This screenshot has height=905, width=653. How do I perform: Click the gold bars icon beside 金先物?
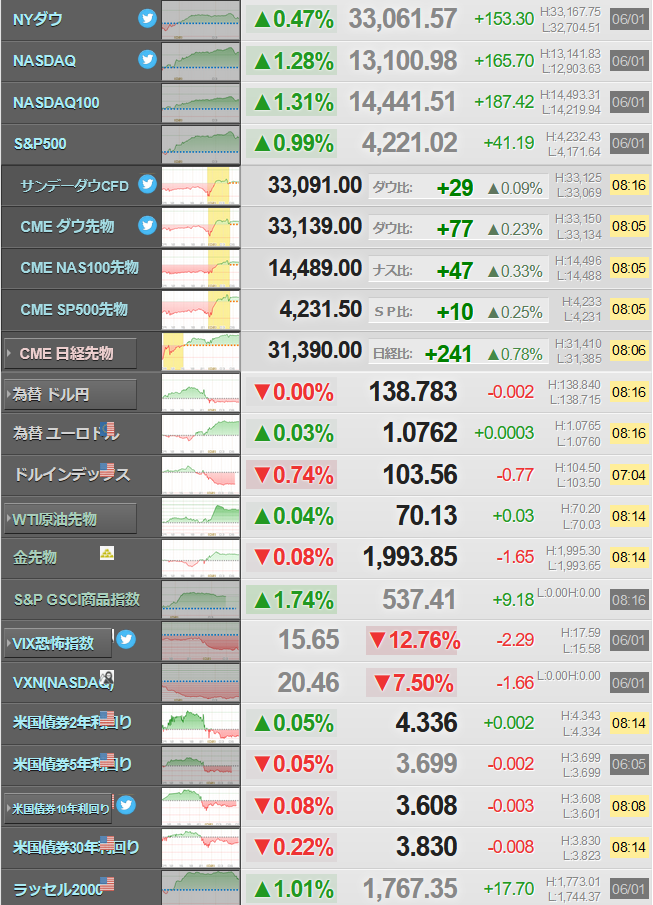pyautogui.click(x=107, y=553)
